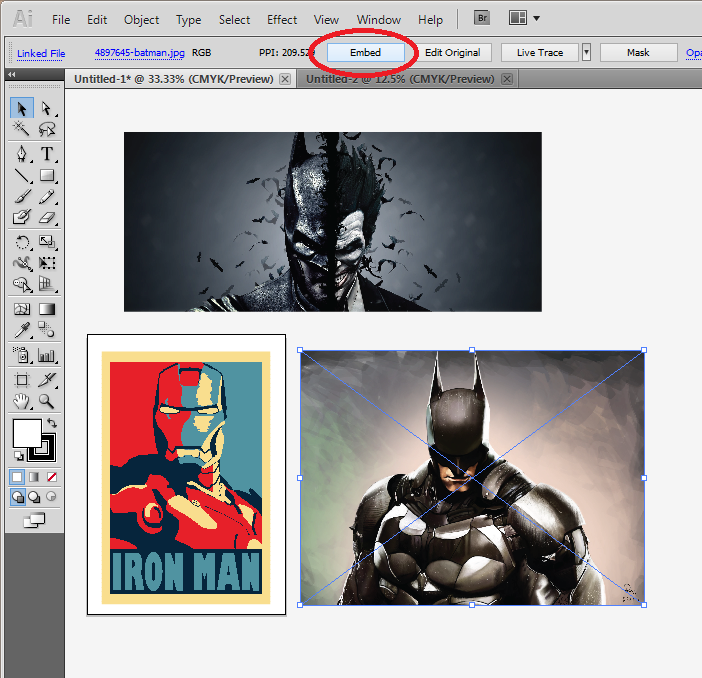Image resolution: width=702 pixels, height=678 pixels.
Task: Select the Magic Wand tool
Action: point(21,129)
